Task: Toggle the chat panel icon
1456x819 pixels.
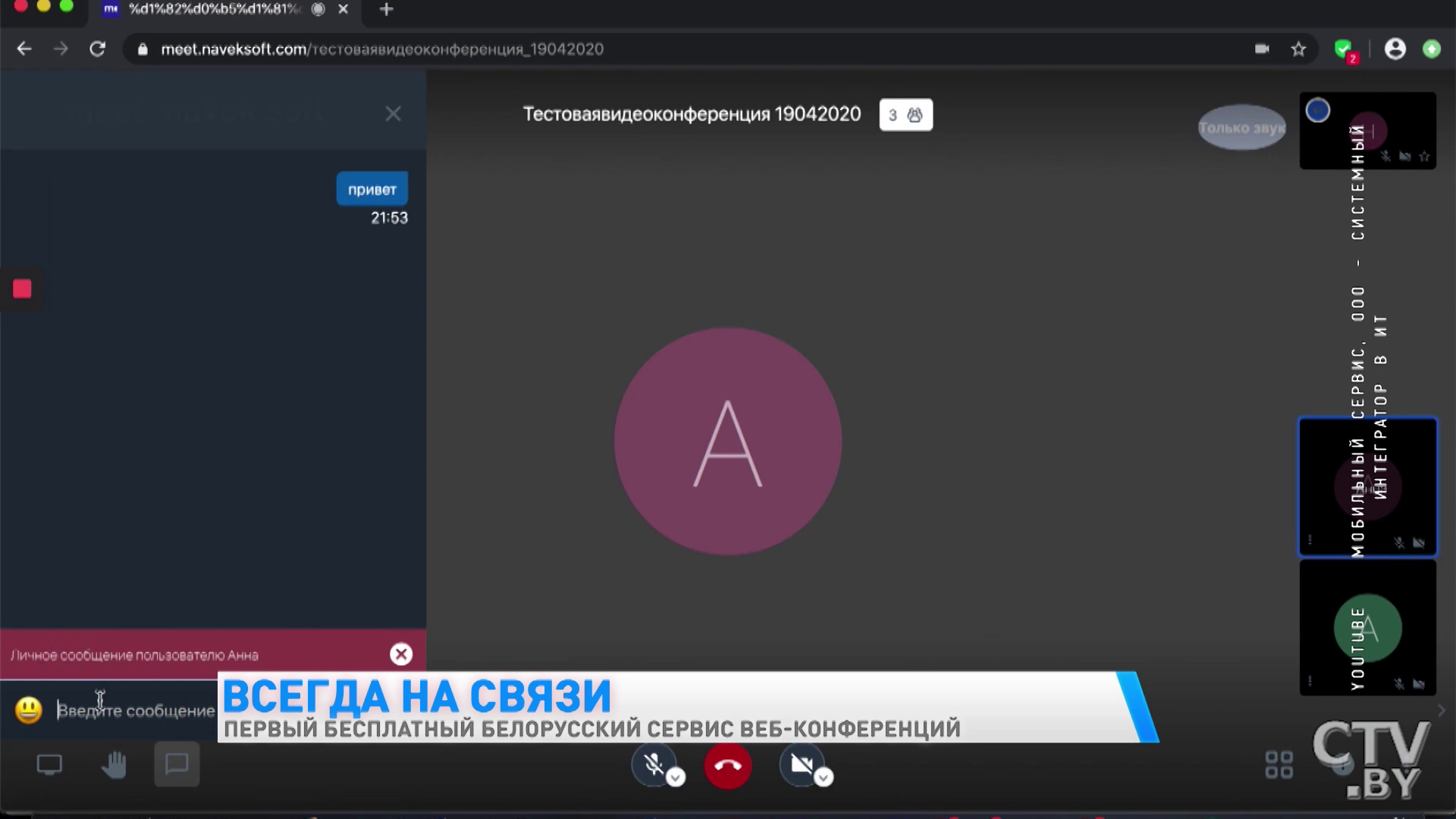Action: [x=177, y=764]
